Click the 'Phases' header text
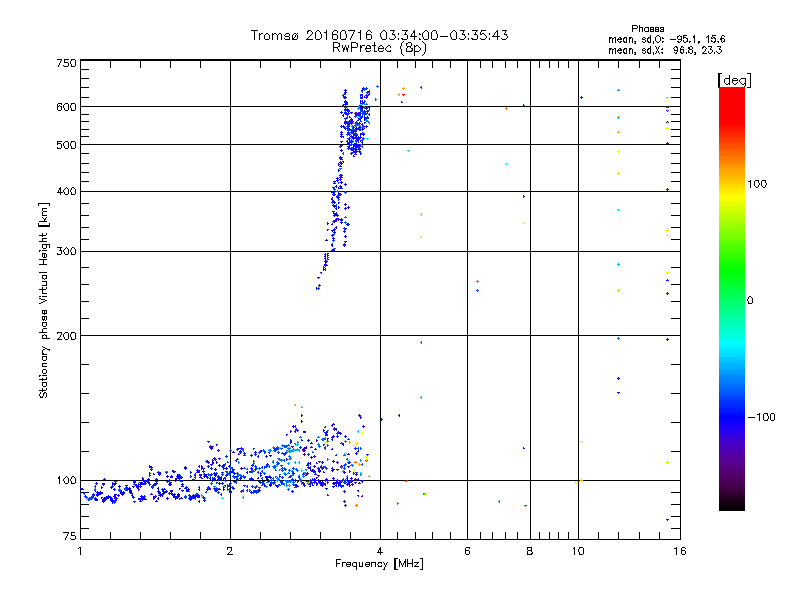Viewport: 800px width, 600px height. coord(647,29)
